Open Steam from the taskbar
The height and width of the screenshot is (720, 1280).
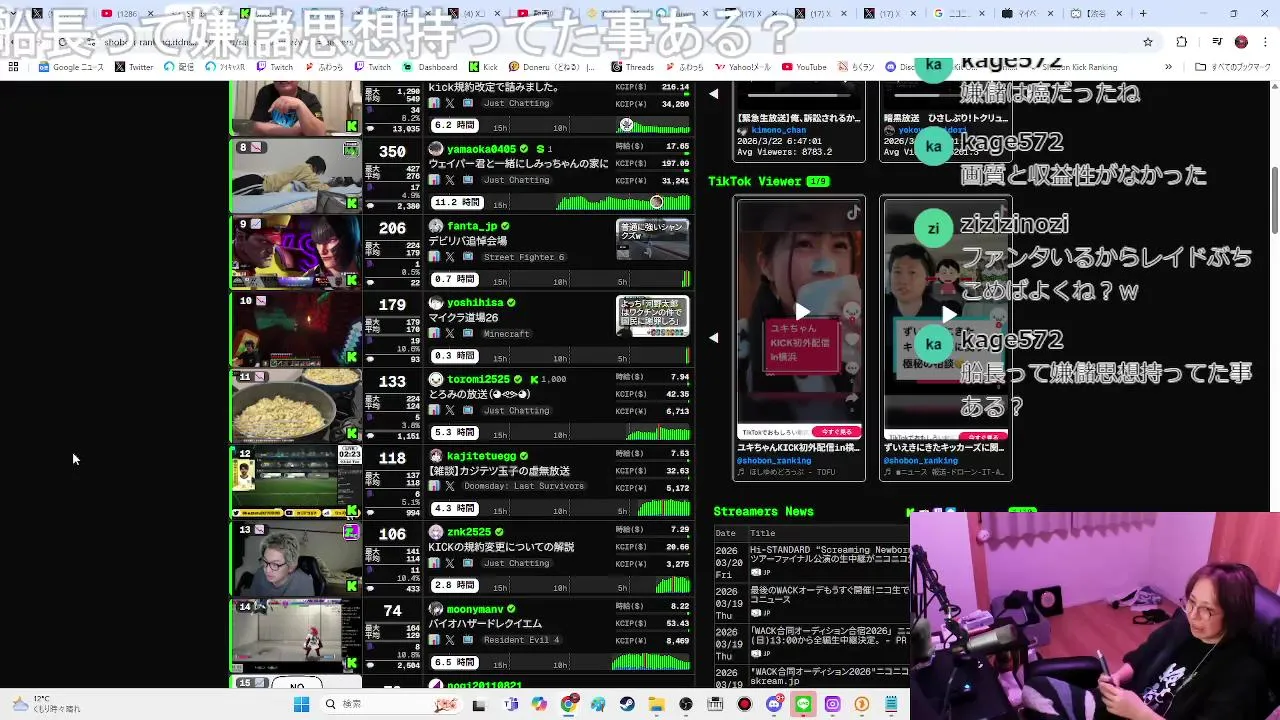point(626,704)
